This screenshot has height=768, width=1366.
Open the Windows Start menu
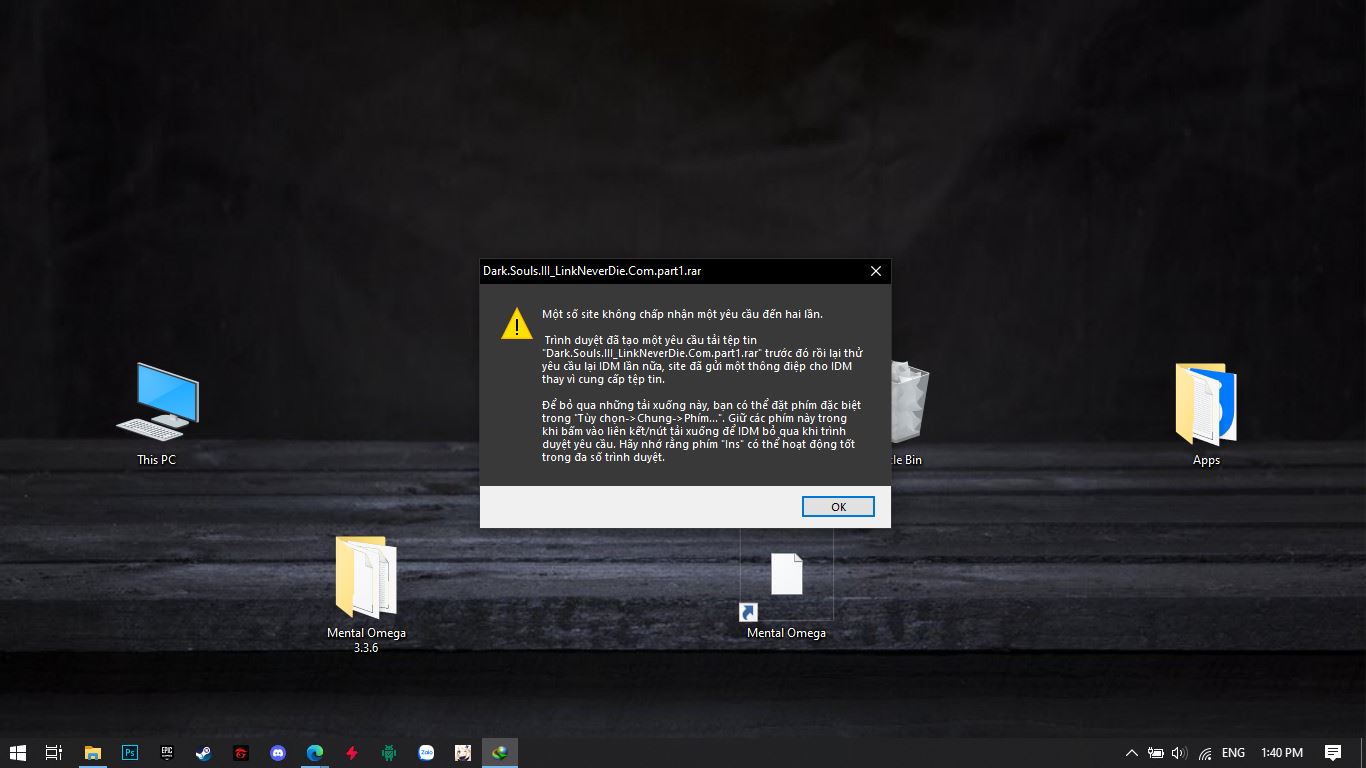[x=18, y=753]
